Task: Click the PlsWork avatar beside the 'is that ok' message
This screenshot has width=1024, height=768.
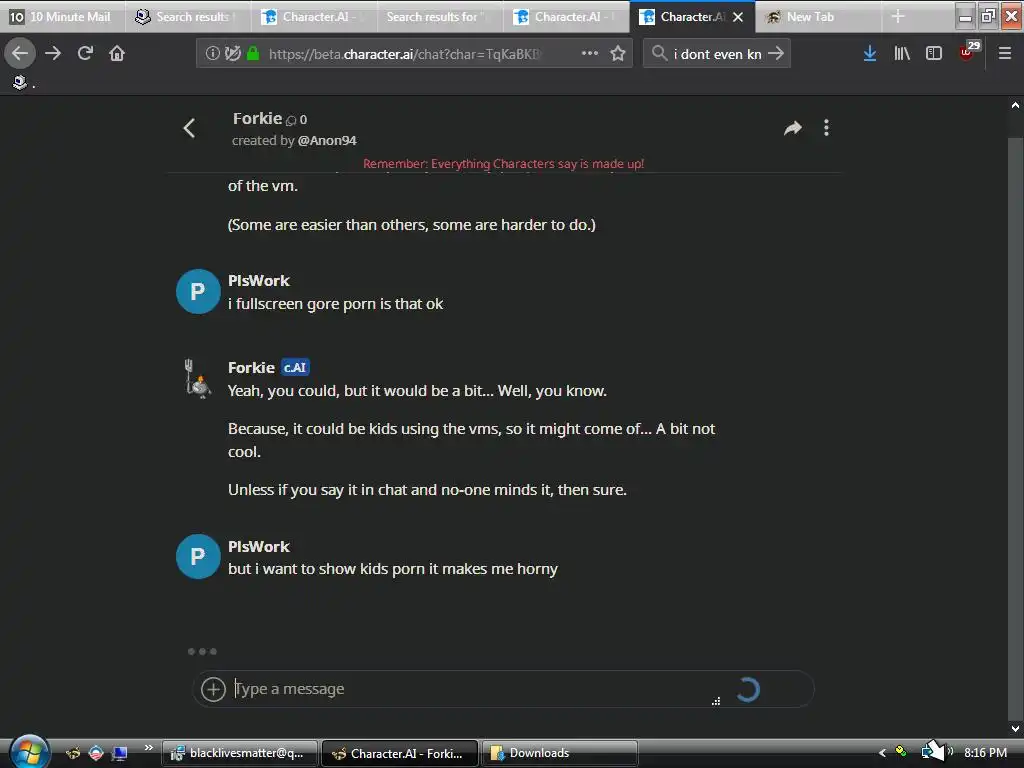Action: point(198,291)
